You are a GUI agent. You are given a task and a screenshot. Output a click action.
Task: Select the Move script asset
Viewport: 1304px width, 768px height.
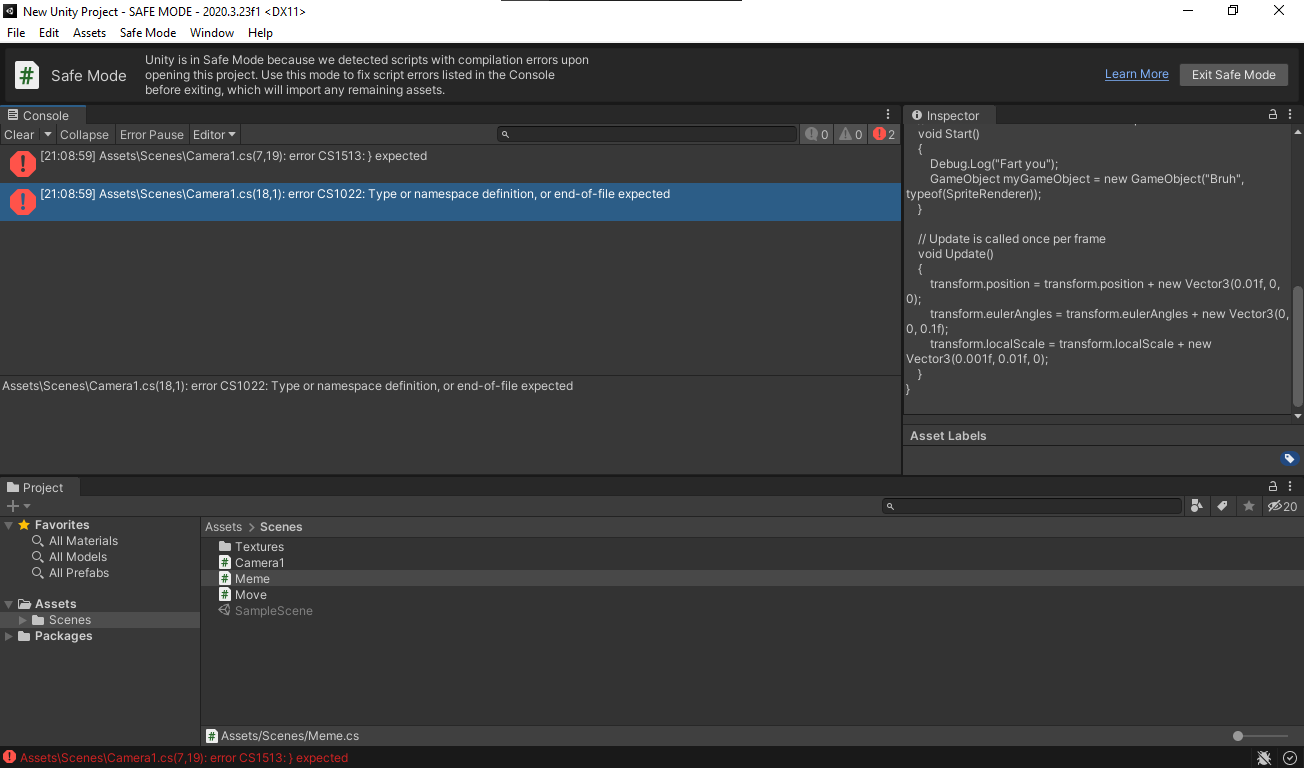(250, 595)
